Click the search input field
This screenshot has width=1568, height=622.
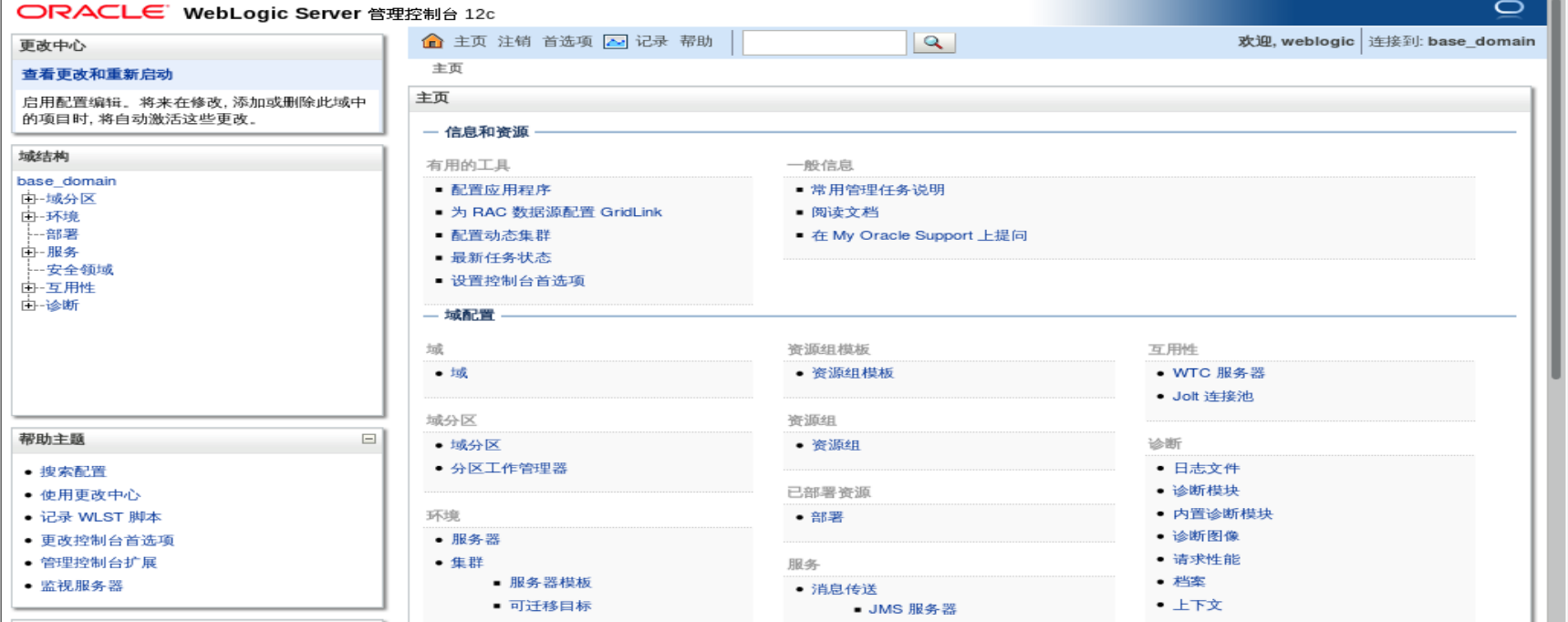pyautogui.click(x=825, y=43)
